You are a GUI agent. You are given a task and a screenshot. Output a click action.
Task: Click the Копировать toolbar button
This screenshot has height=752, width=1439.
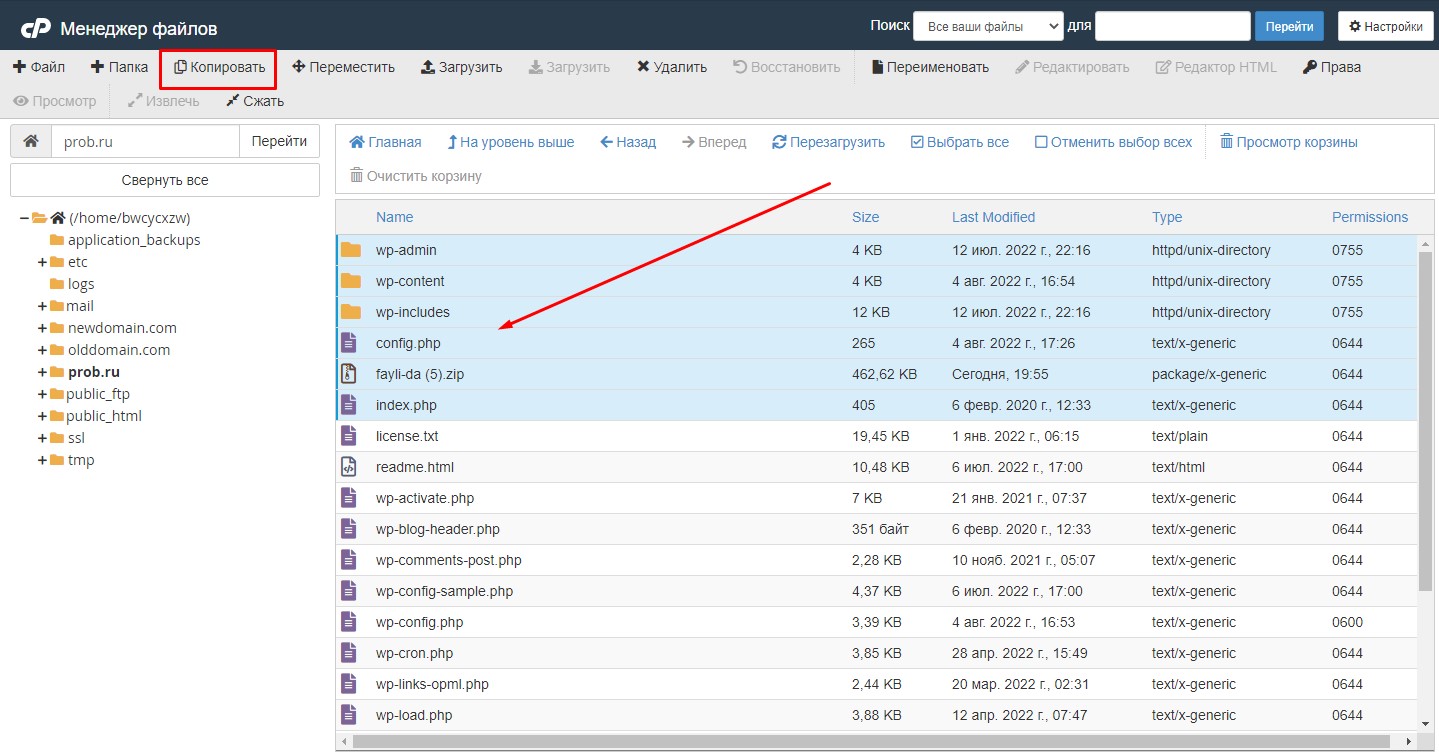(x=219, y=67)
